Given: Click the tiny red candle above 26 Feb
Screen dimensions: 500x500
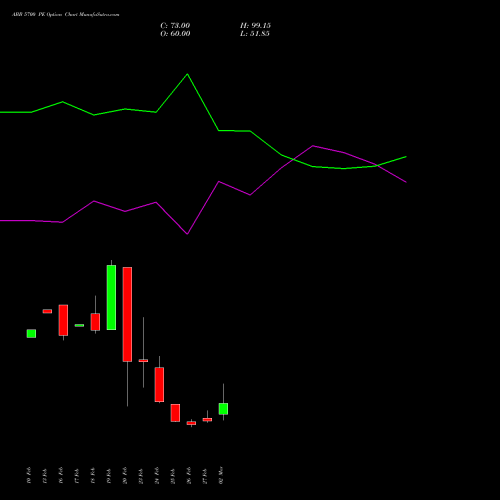Looking at the screenshot, I should pyautogui.click(x=191, y=423).
